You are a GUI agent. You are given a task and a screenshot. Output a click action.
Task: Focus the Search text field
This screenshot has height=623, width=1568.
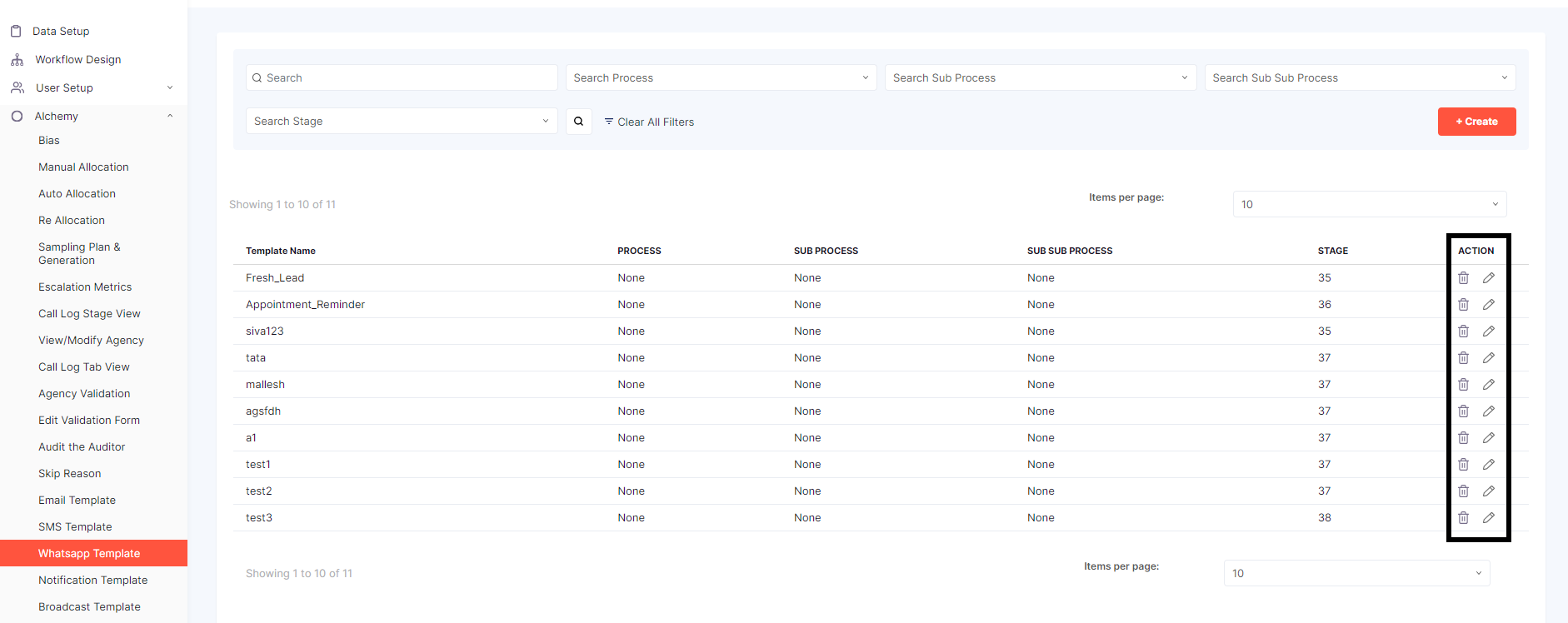click(x=408, y=78)
